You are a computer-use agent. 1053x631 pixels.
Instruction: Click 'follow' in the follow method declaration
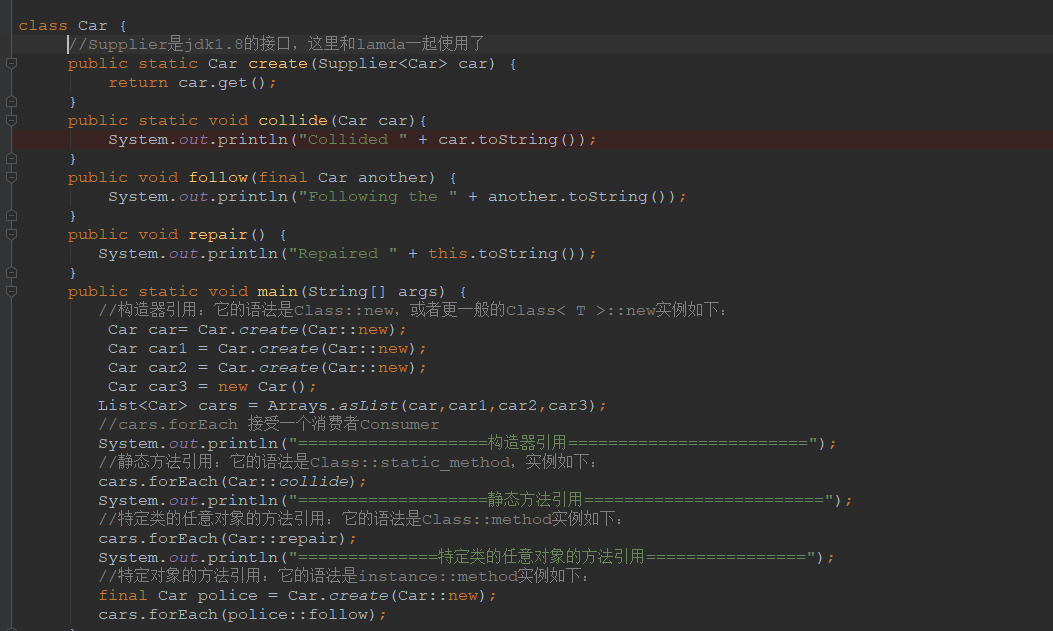[x=218, y=178]
